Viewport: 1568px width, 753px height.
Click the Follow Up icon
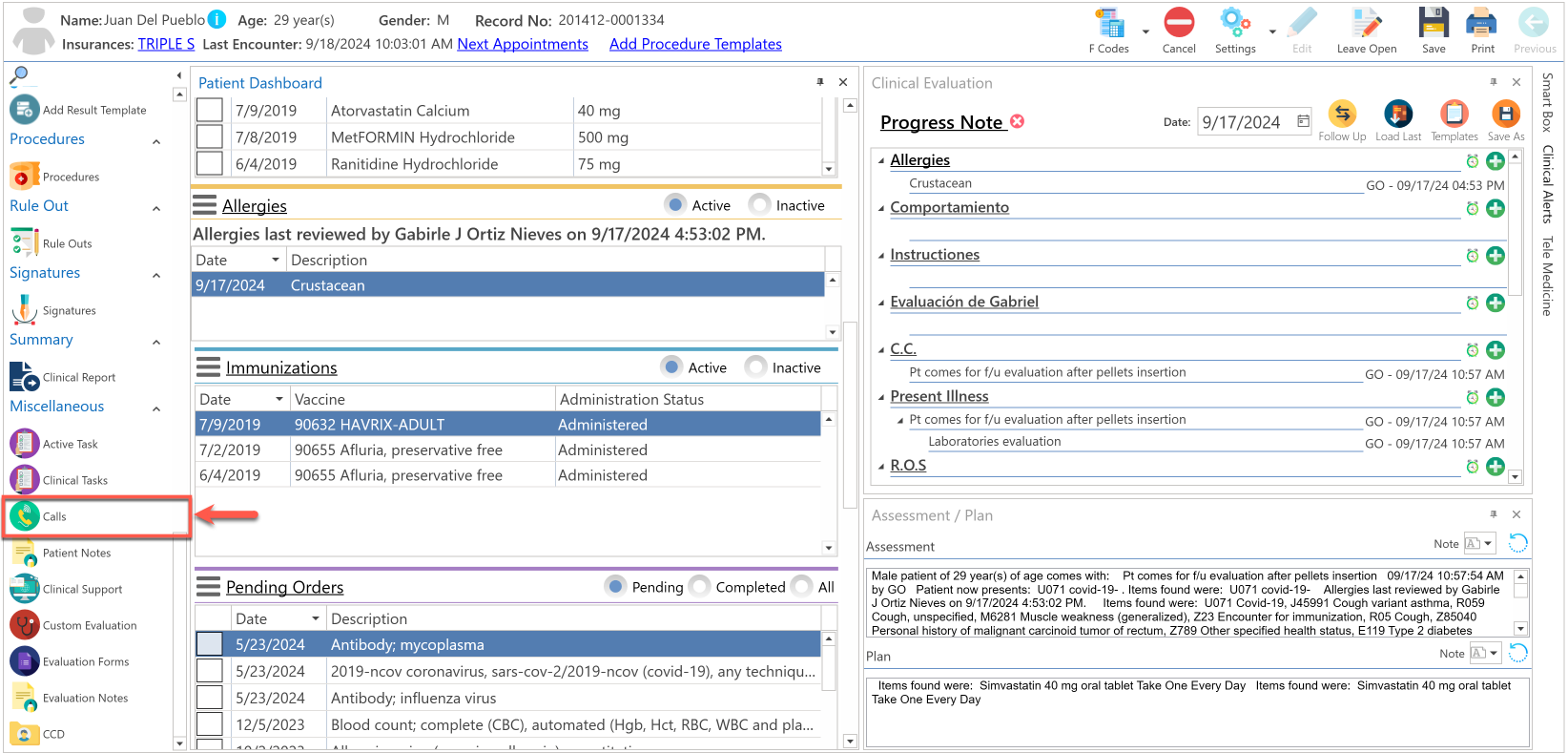1342,115
